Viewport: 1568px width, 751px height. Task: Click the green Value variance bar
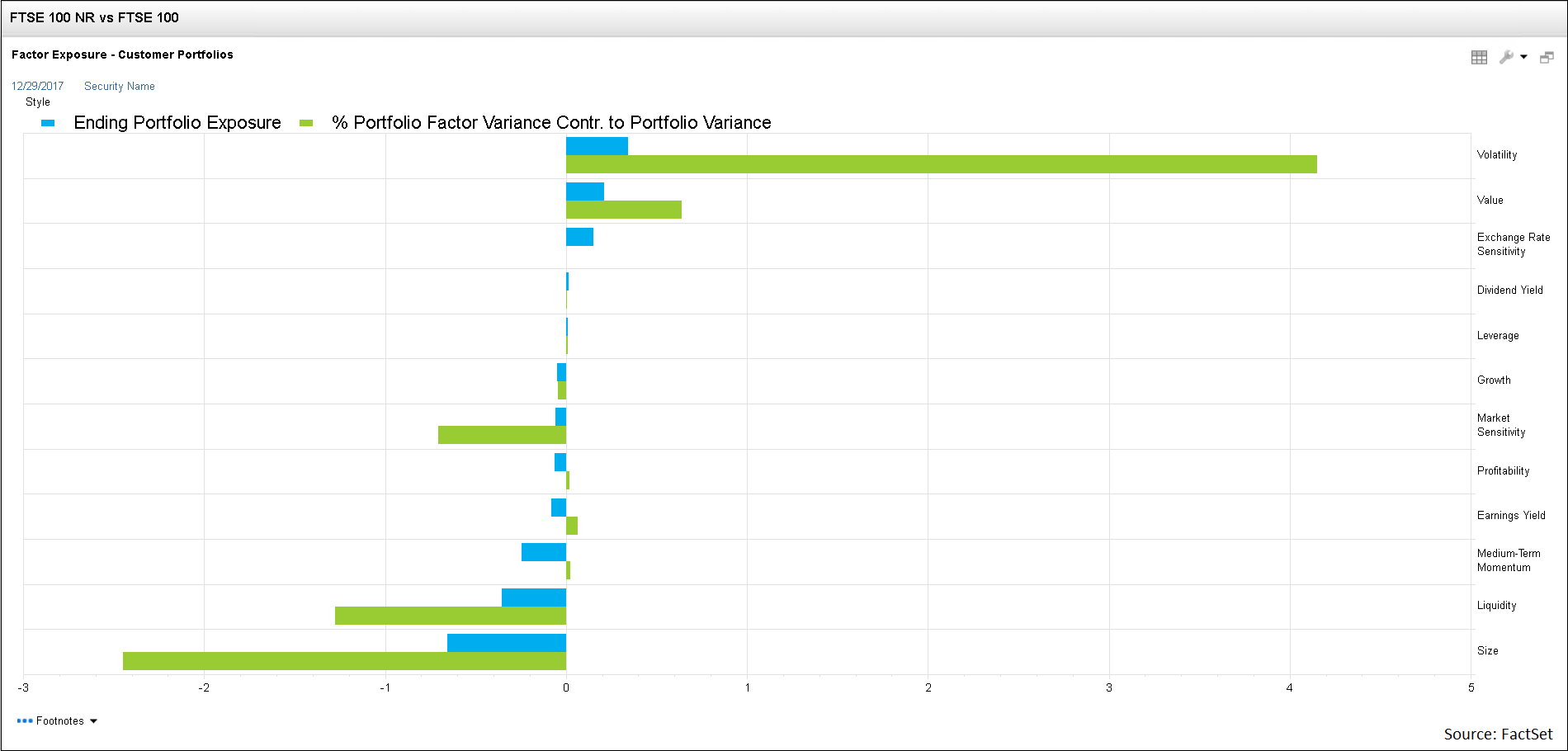624,210
